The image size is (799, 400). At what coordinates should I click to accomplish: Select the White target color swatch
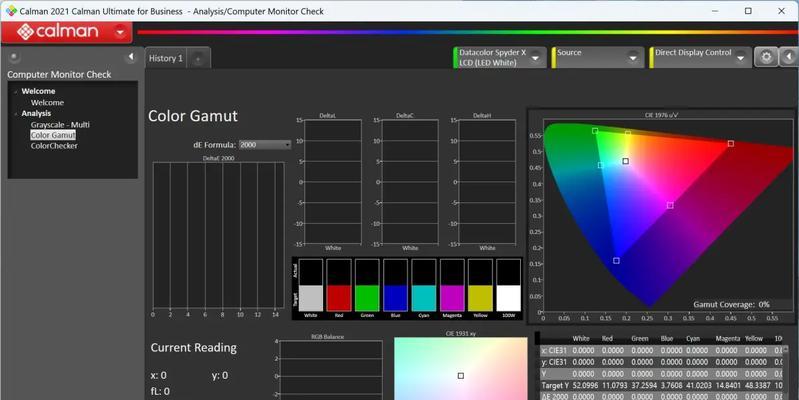(310, 298)
